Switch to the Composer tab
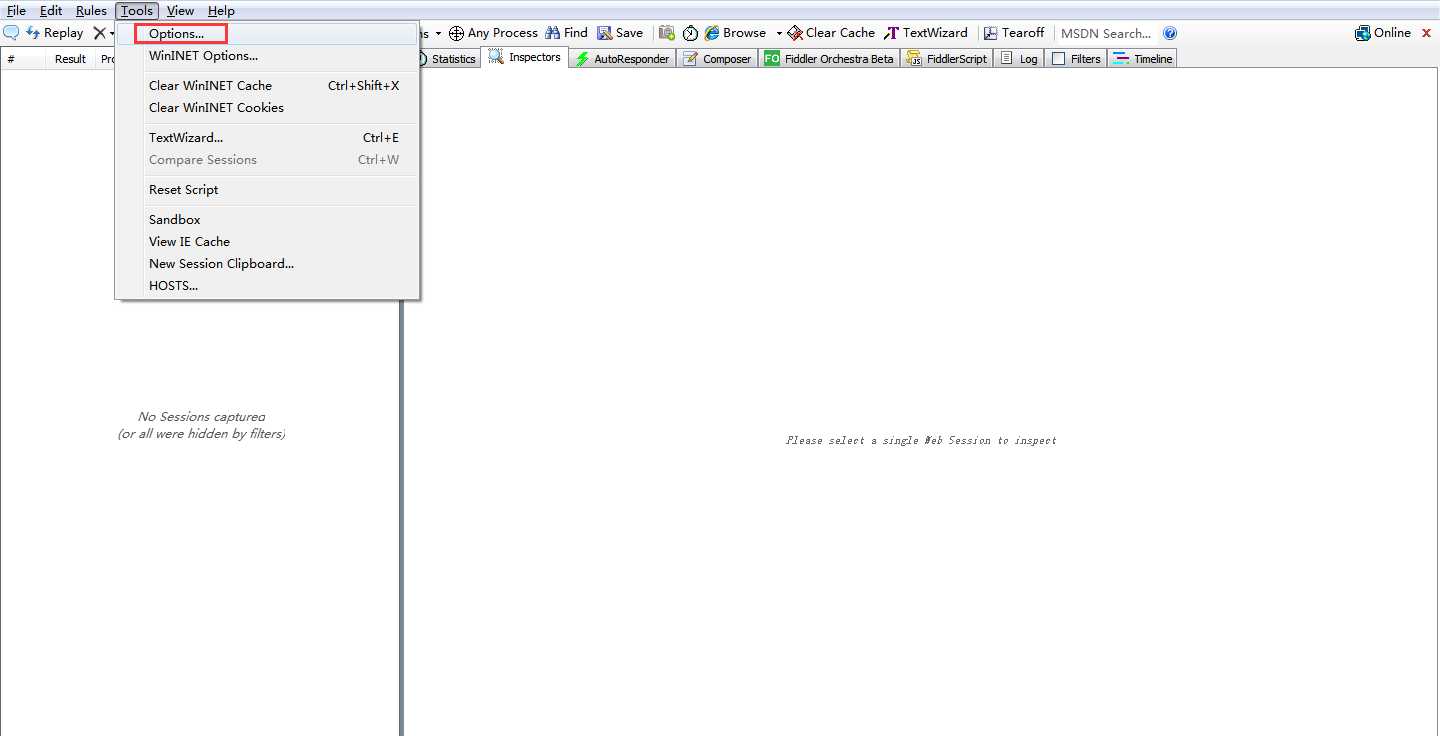 coord(717,59)
